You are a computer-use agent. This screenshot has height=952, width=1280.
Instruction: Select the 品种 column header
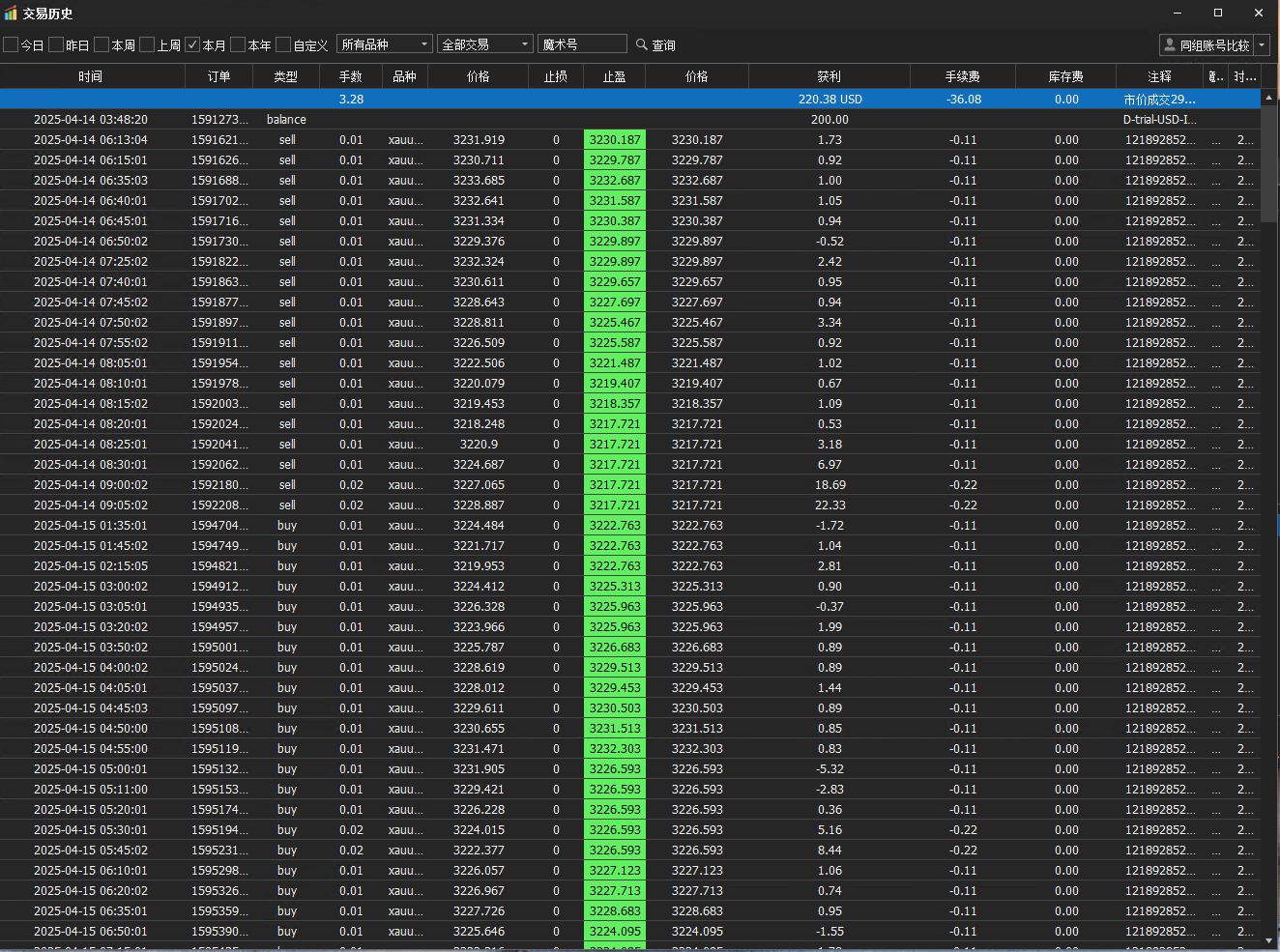pos(405,76)
